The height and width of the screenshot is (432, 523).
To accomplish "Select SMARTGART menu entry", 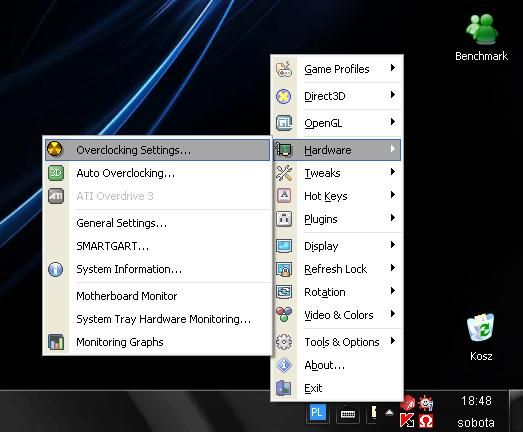I will point(157,246).
